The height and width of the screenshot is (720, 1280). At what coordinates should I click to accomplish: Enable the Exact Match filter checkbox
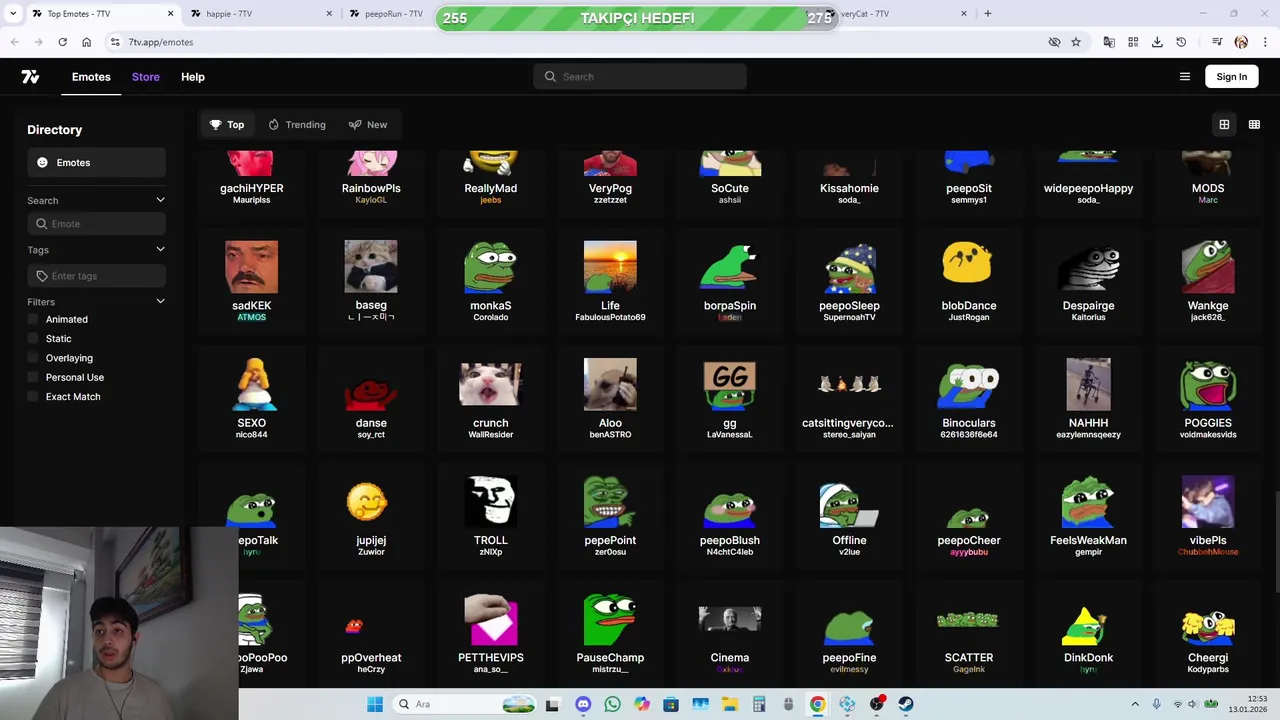(x=33, y=397)
